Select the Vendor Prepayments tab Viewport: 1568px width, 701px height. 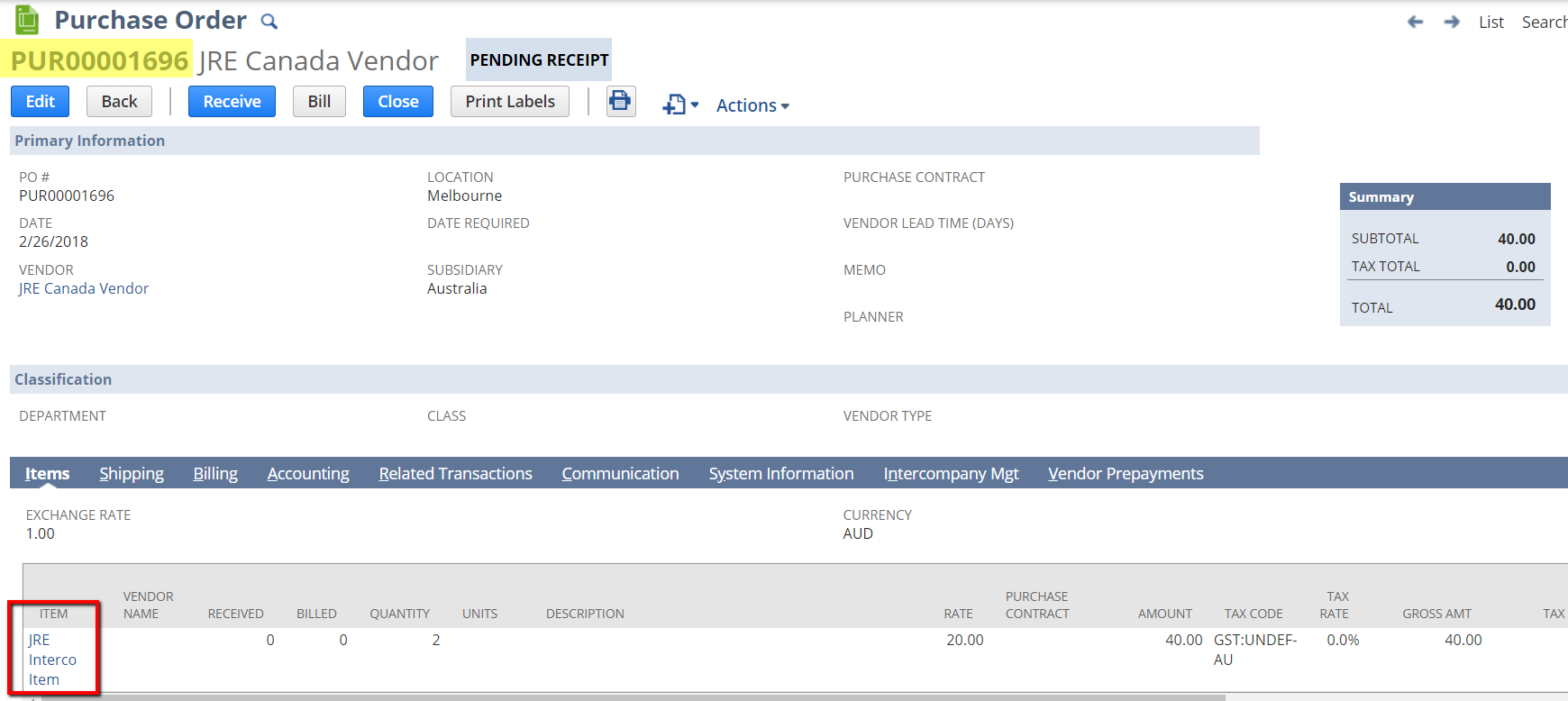click(1126, 473)
